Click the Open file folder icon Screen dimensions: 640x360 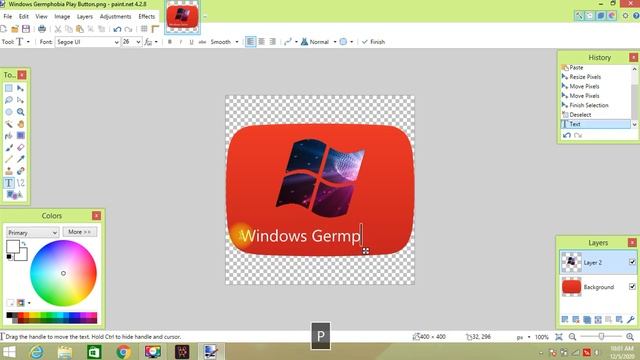point(15,29)
